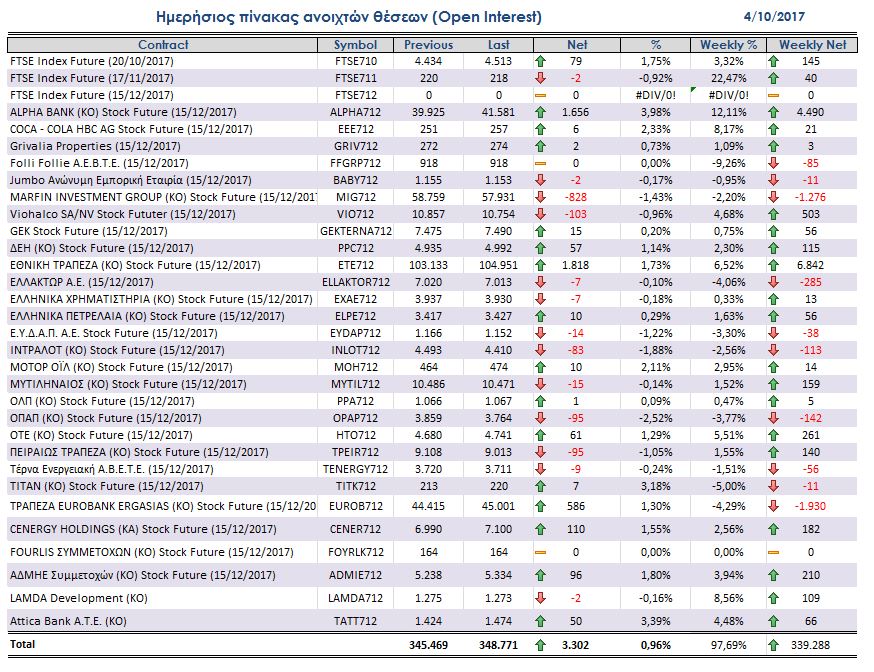
Task: Select the Viohalco SA/NV Stock Fututer contract
Action: [123, 214]
